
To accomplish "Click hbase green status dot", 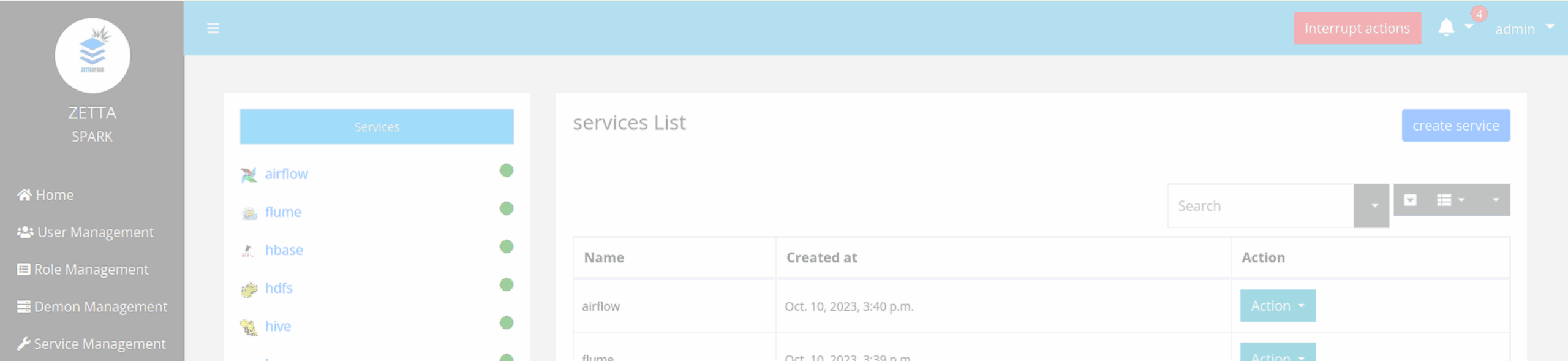I will point(507,246).
